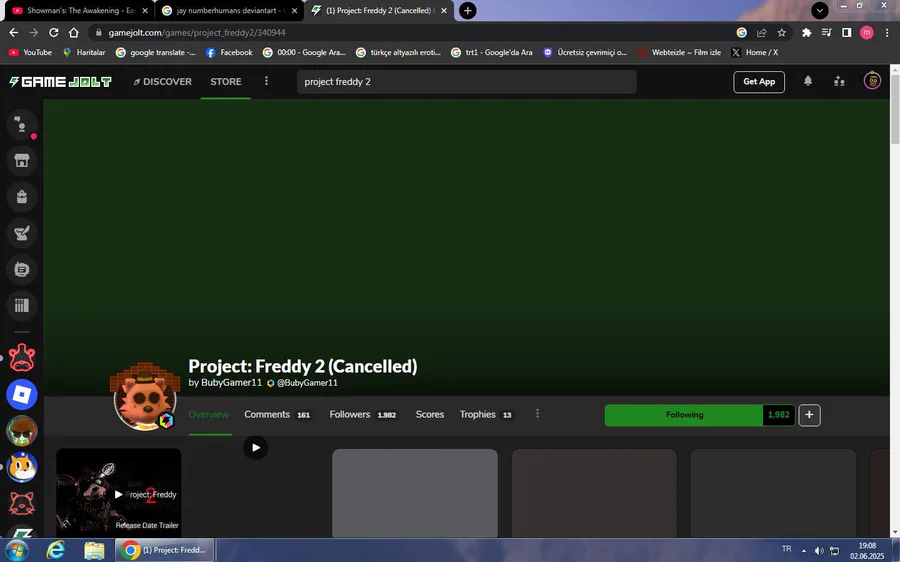Open the red bear community in the sidebar
The width and height of the screenshot is (900, 562).
pyautogui.click(x=22, y=358)
